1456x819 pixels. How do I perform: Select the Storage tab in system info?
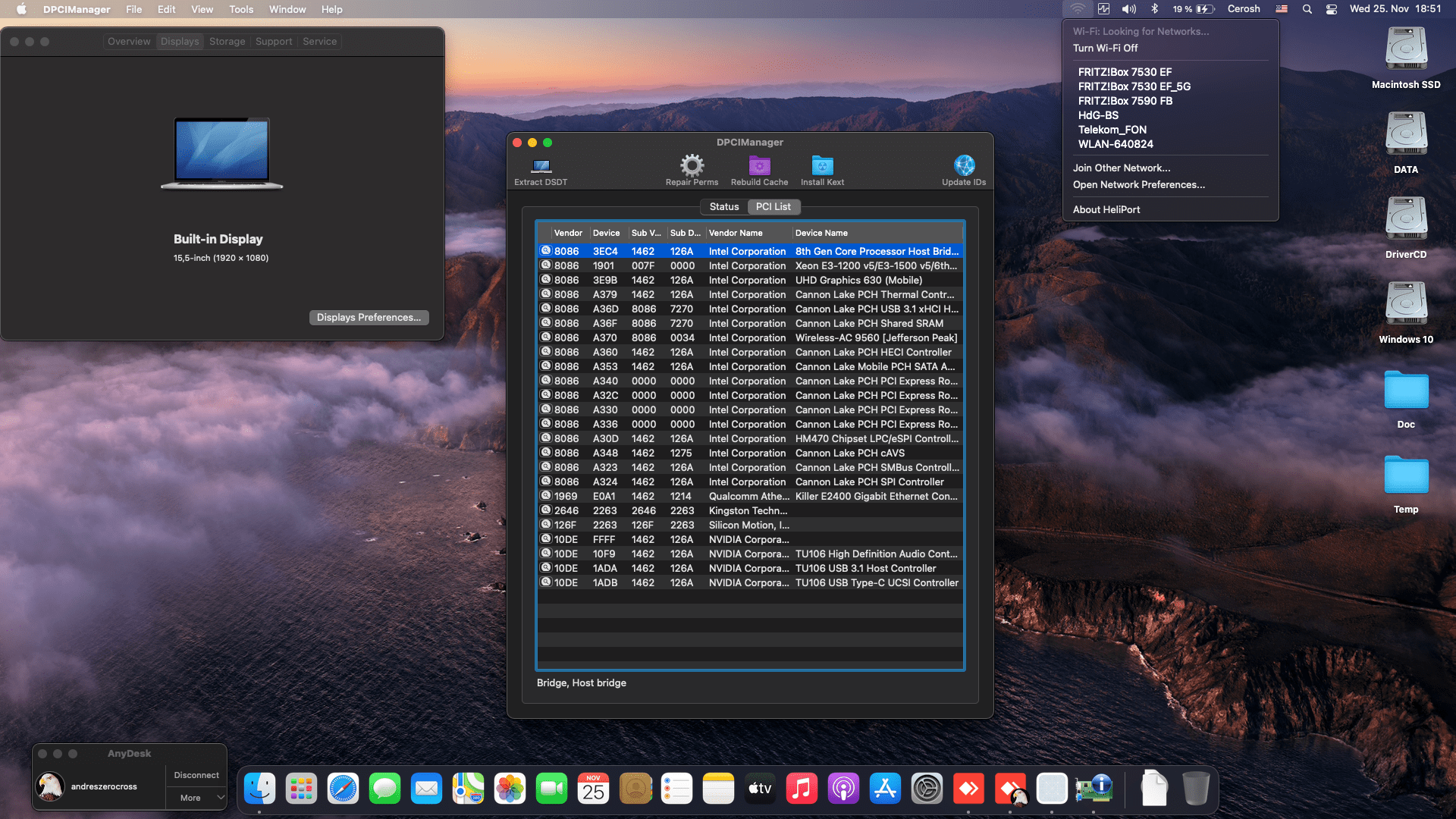[x=227, y=41]
